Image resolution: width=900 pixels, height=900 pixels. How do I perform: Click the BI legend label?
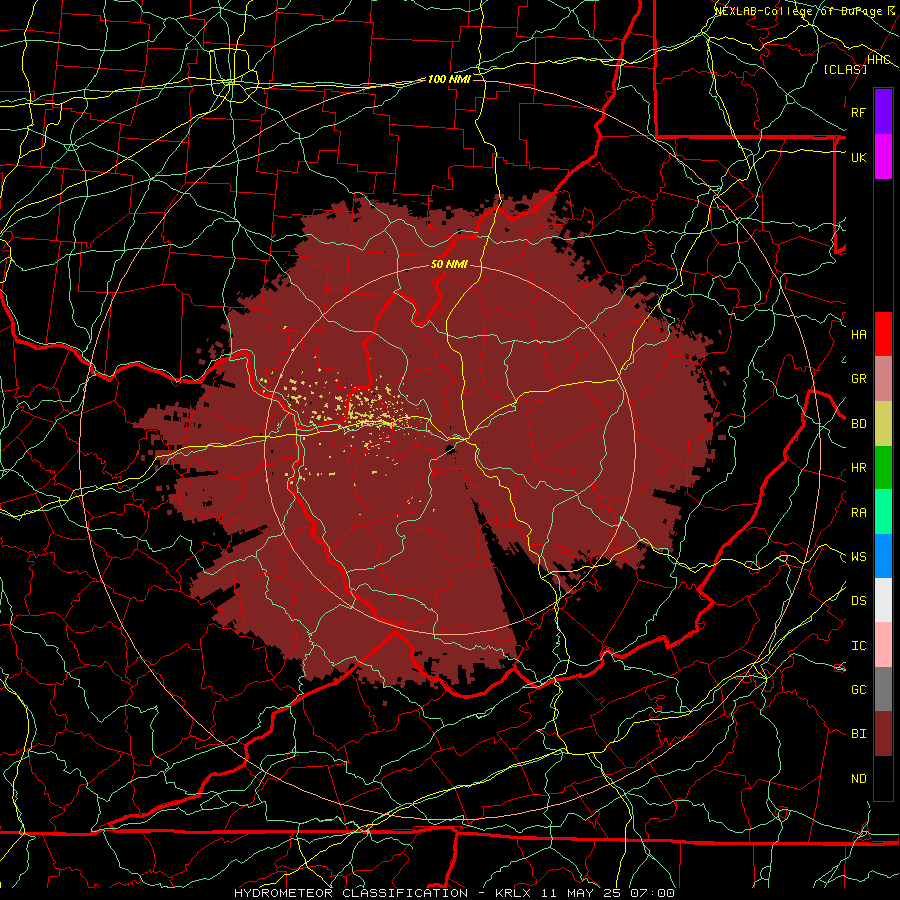tap(858, 734)
